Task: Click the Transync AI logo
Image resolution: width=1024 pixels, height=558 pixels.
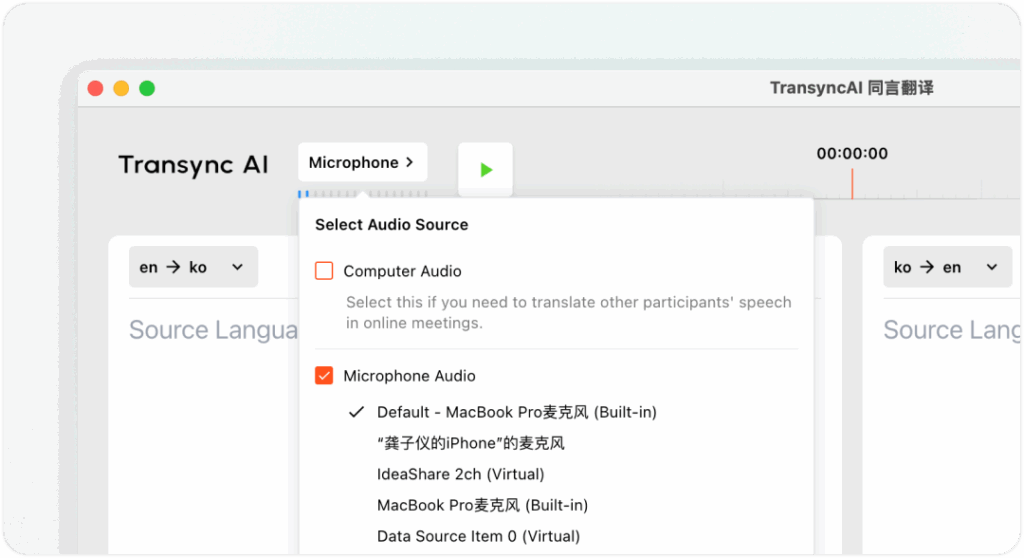Action: coord(193,164)
